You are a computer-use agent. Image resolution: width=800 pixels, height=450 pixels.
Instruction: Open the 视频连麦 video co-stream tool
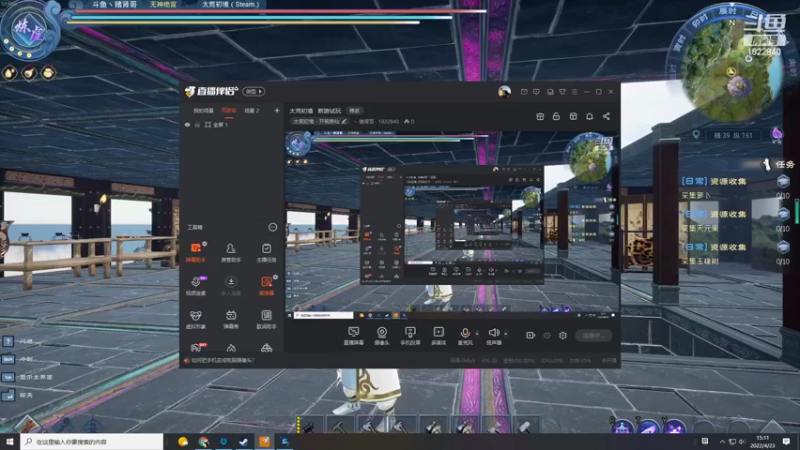[x=195, y=286]
